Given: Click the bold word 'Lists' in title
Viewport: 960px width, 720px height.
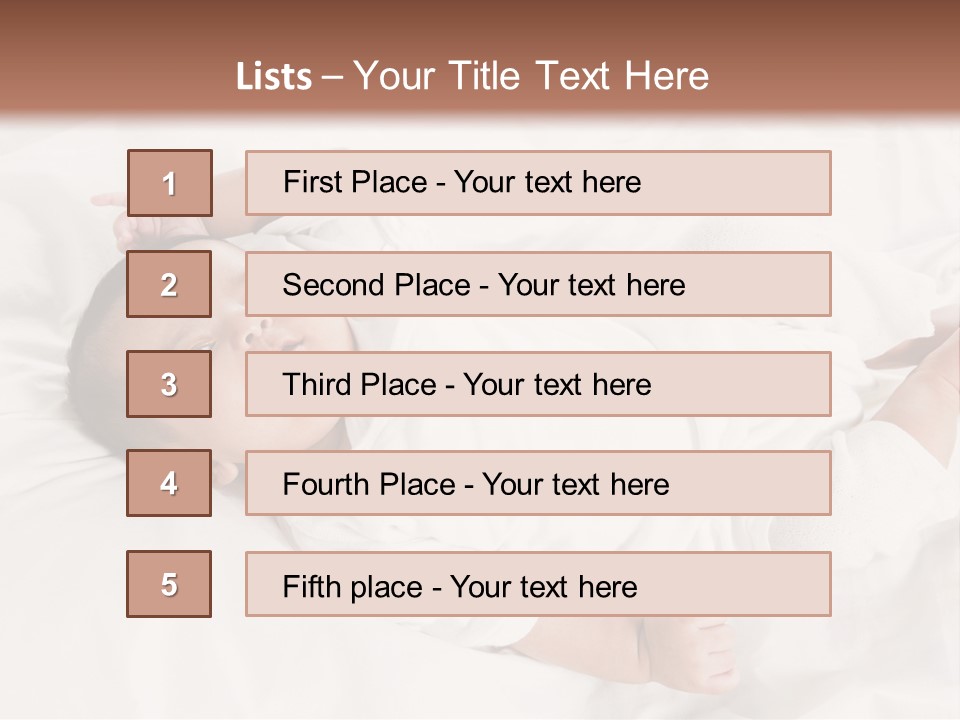Looking at the screenshot, I should click(274, 76).
